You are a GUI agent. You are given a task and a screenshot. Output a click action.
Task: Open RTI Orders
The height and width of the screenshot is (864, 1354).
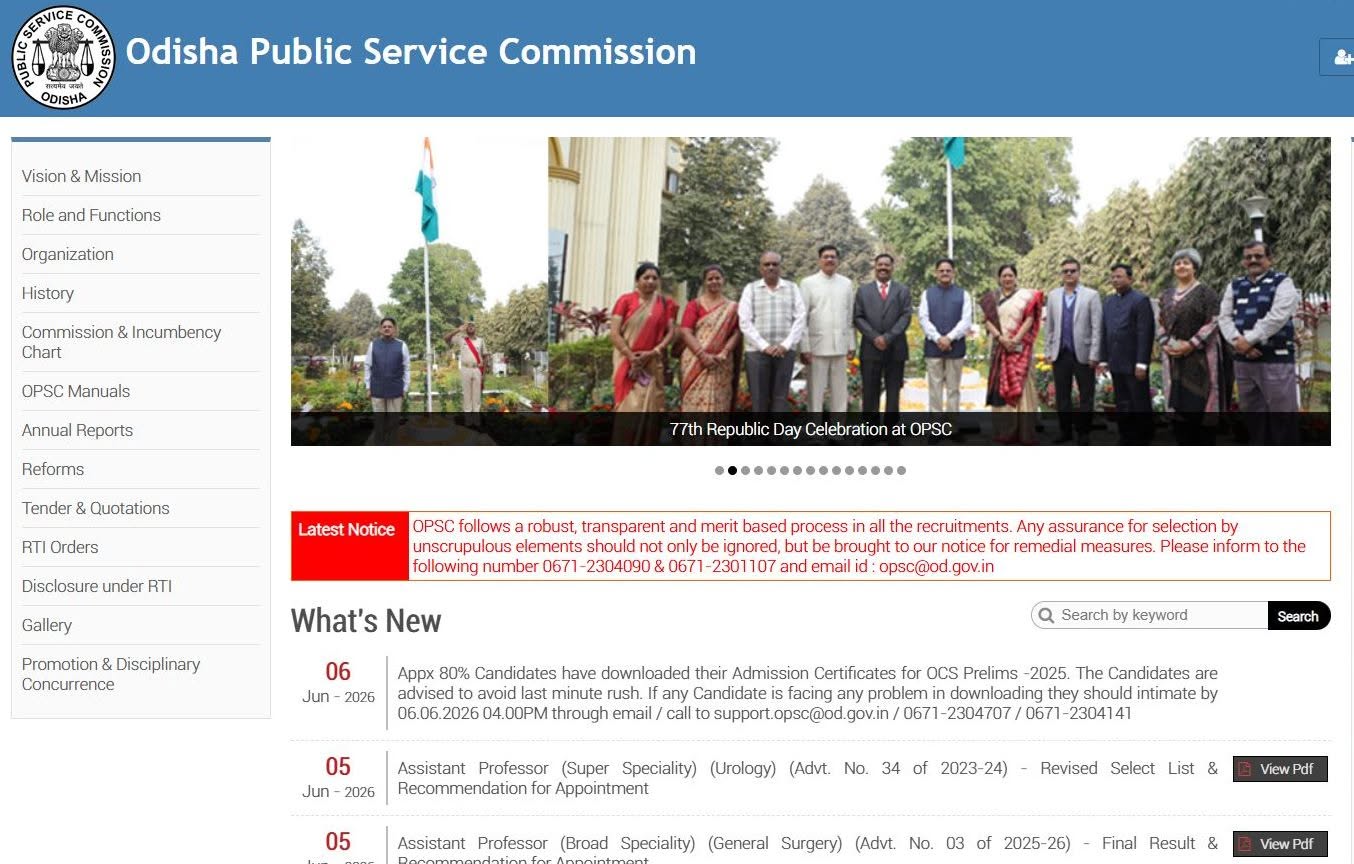point(60,547)
